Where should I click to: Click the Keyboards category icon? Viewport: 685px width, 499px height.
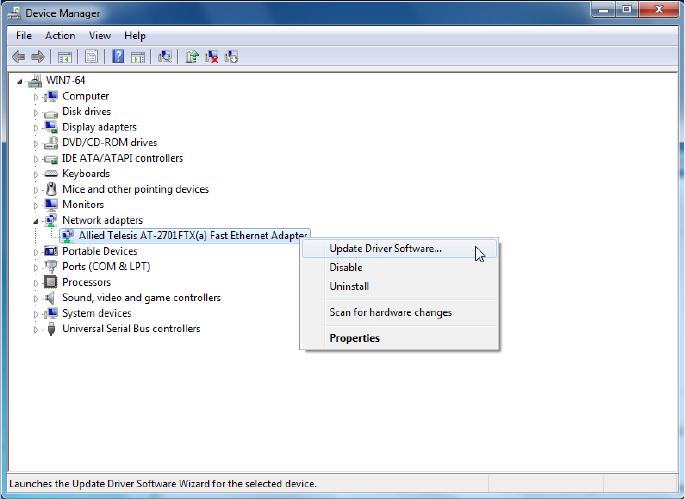pyautogui.click(x=51, y=174)
